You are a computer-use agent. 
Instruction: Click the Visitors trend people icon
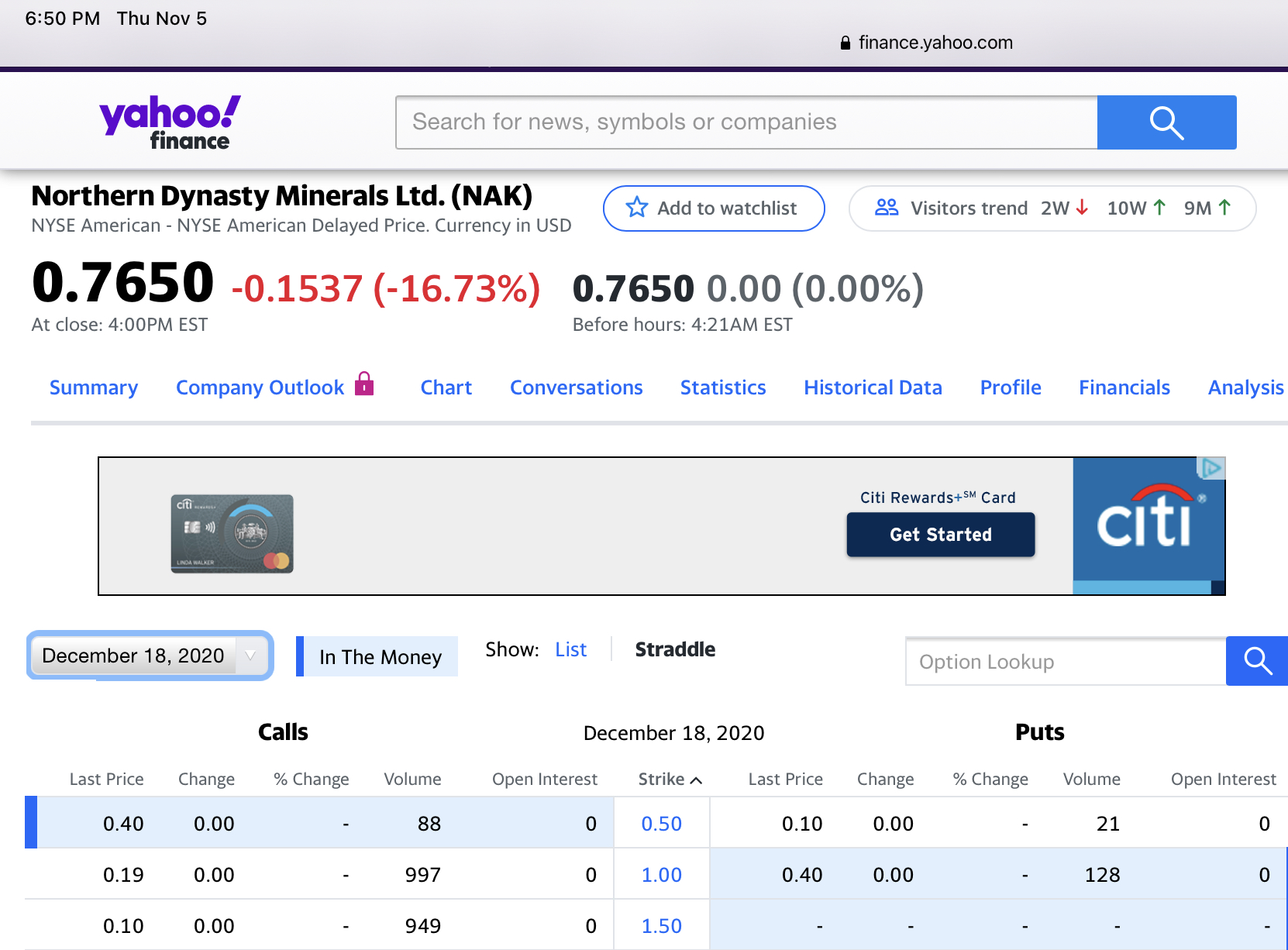coord(886,208)
